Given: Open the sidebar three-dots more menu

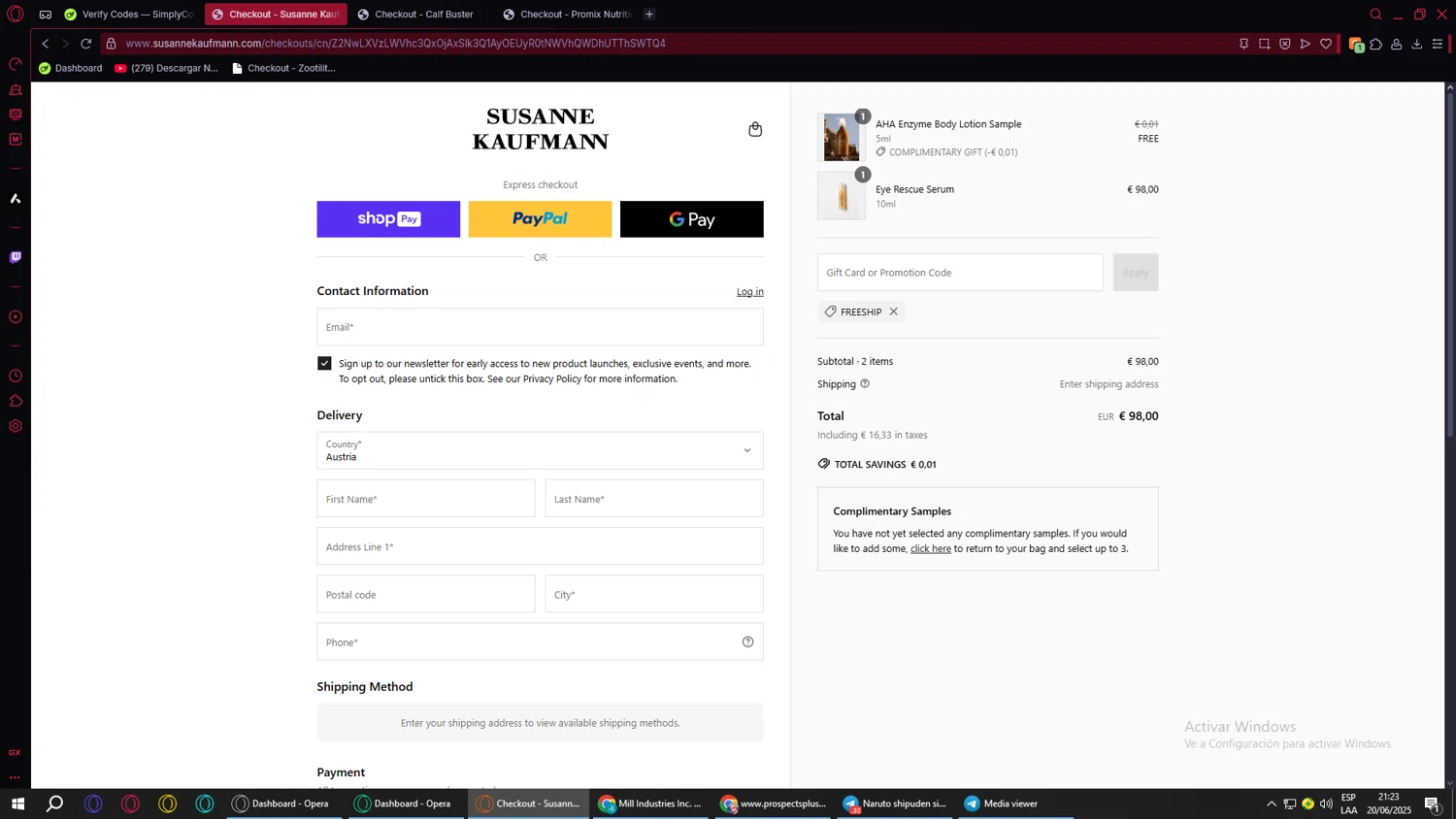Looking at the screenshot, I should click(x=15, y=777).
